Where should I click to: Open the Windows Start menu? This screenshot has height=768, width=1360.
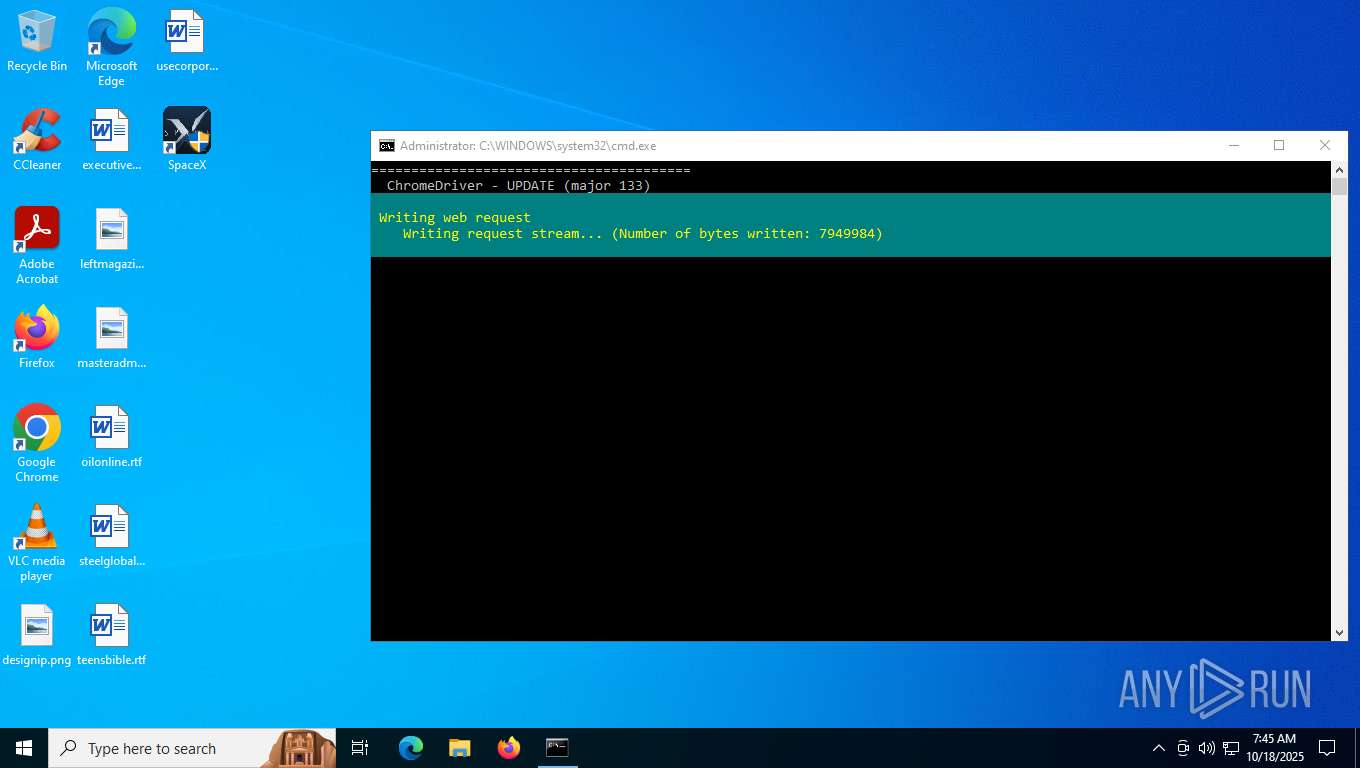click(x=24, y=748)
